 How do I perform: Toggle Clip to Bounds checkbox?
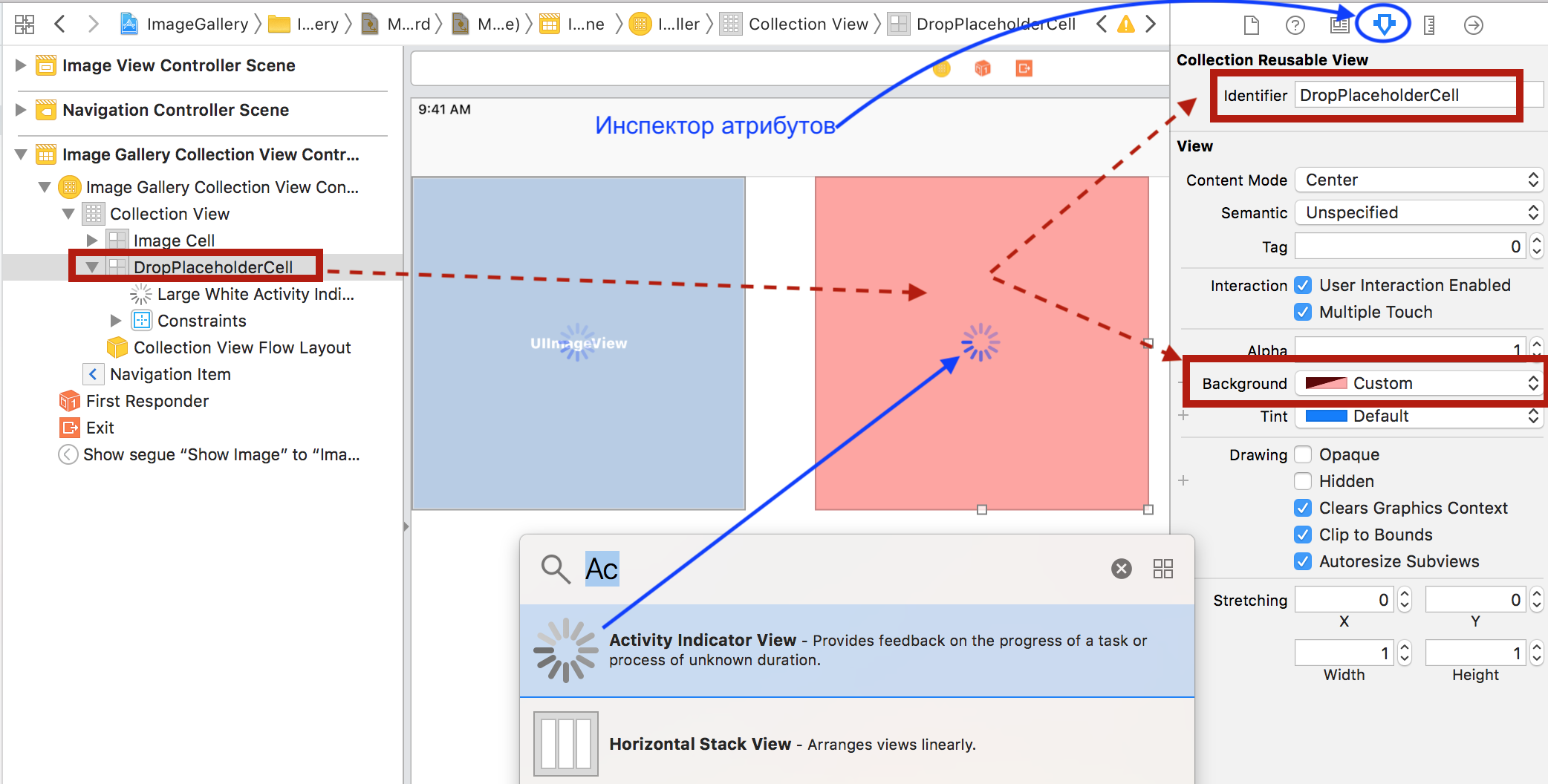coord(1303,535)
